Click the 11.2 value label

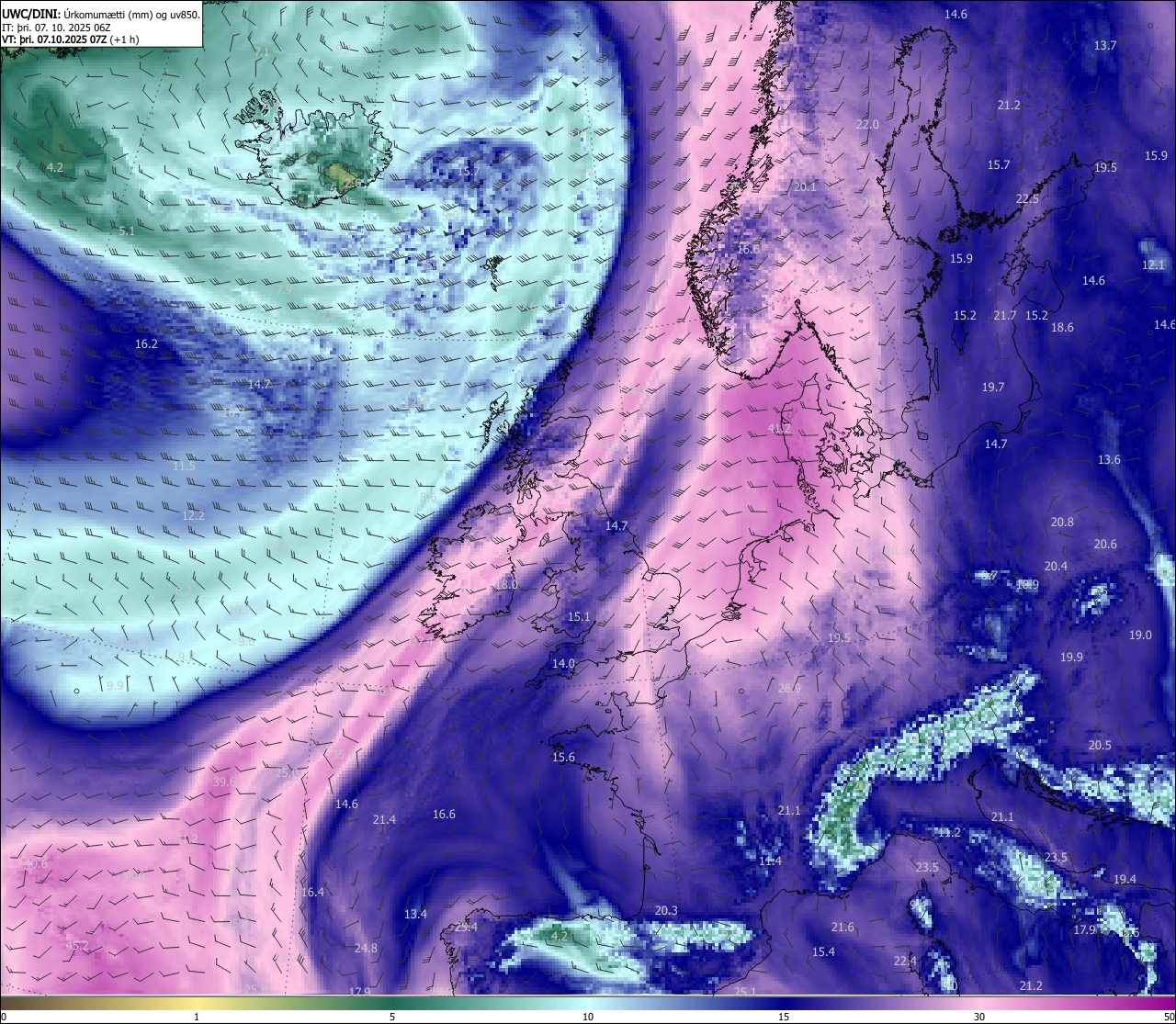[948, 832]
